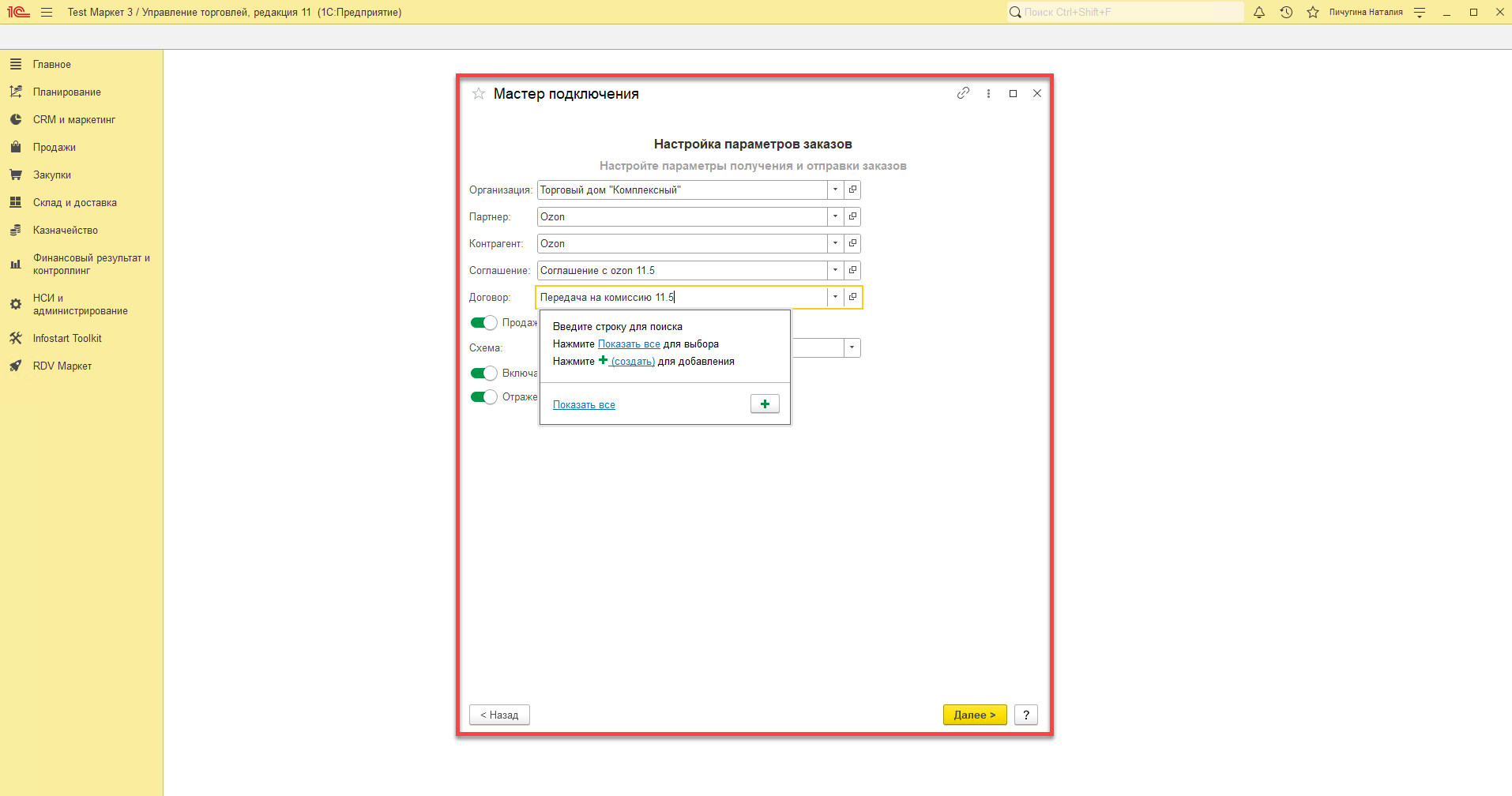The image size is (1512, 796).
Task: Open the form's three-dot more menu
Action: click(x=988, y=93)
